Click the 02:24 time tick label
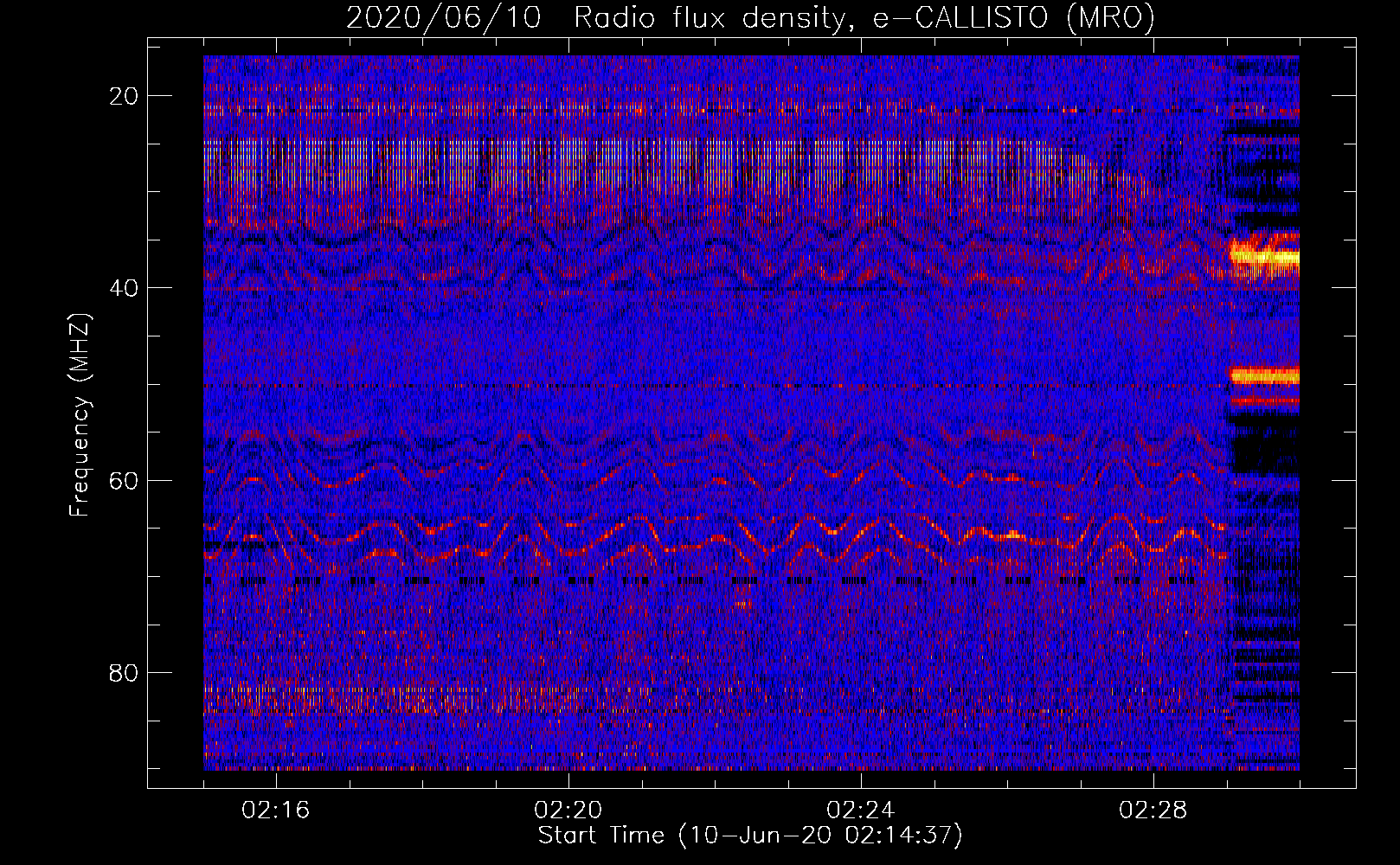Screen dimensions: 1400x865 coord(861,811)
